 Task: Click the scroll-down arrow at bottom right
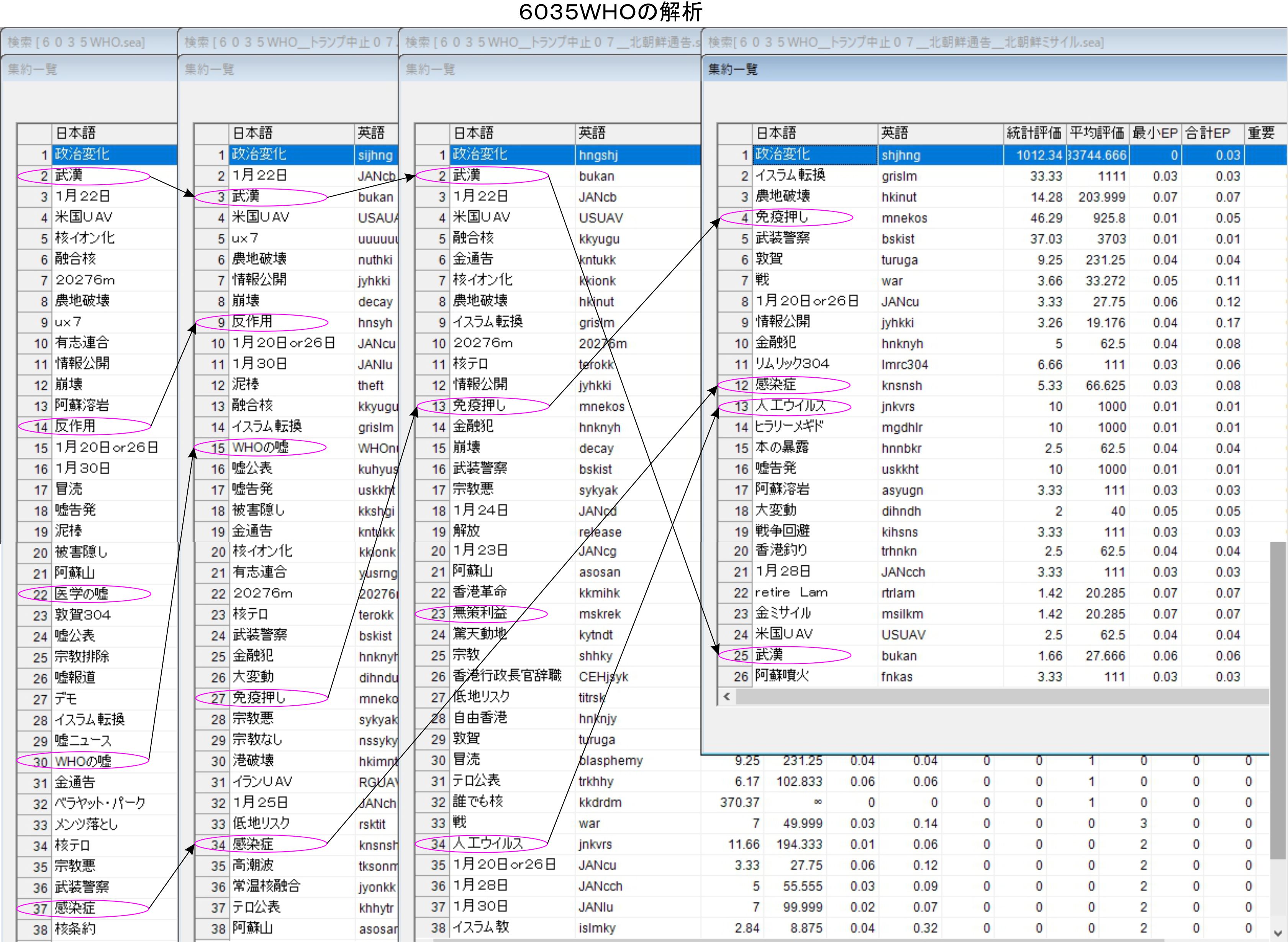[x=1278, y=933]
